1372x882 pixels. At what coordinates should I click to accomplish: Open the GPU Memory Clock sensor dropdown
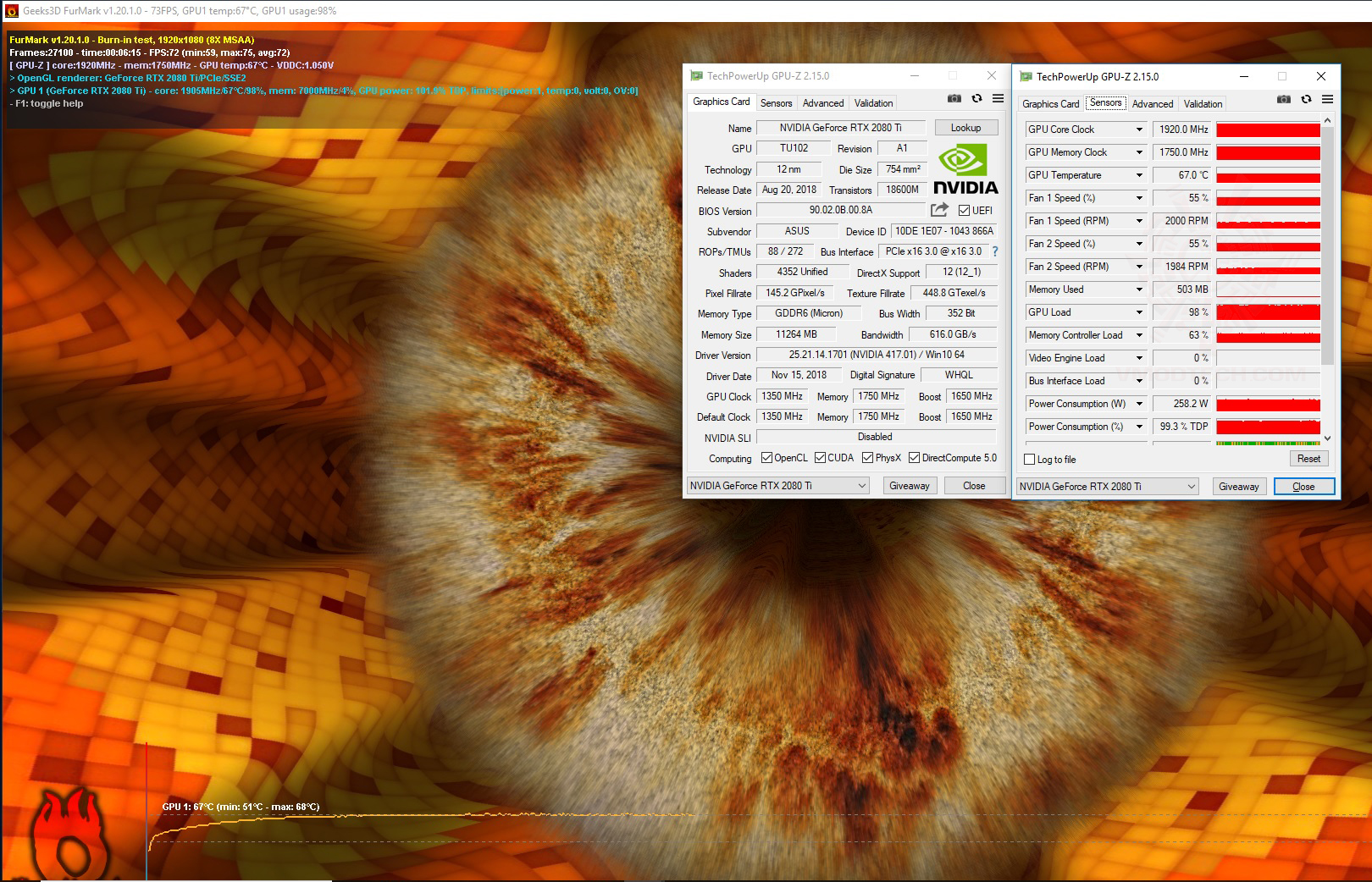click(x=1139, y=152)
